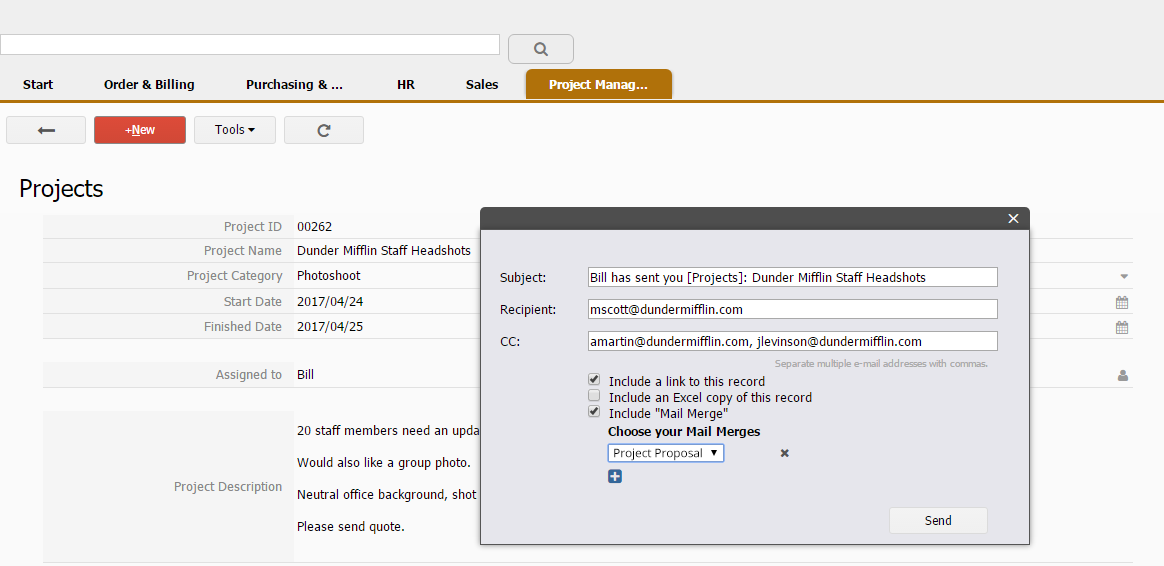Click the "Please send quote." description line
The image size is (1164, 566).
(x=351, y=527)
